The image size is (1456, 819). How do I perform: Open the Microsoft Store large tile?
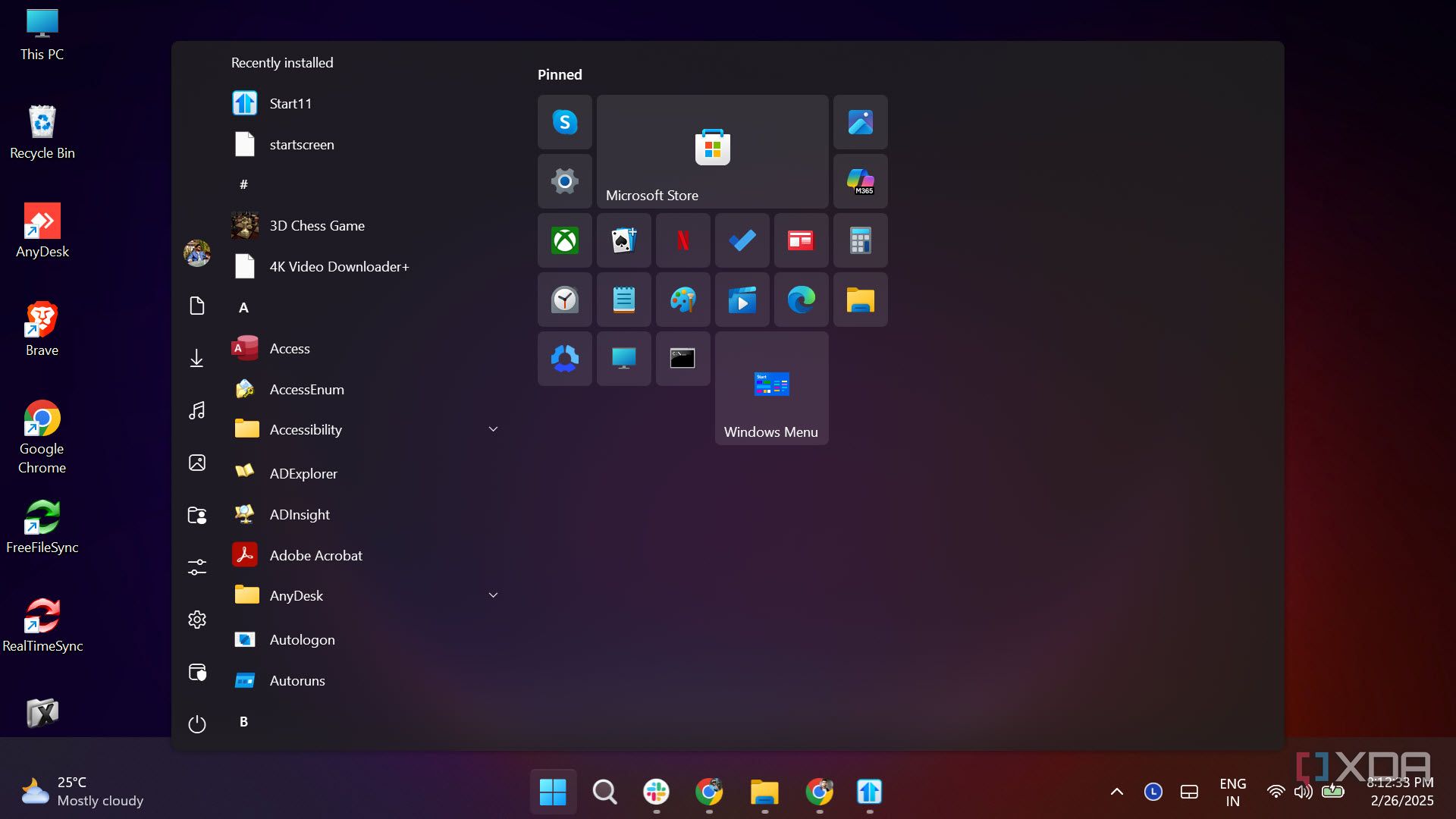point(712,152)
